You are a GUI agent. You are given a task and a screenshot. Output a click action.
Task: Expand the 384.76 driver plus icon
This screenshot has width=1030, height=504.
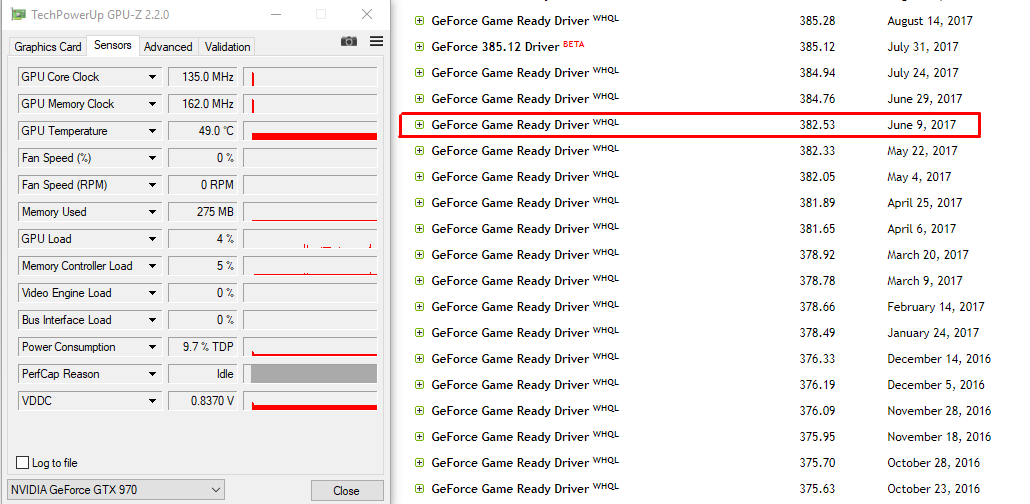point(419,99)
